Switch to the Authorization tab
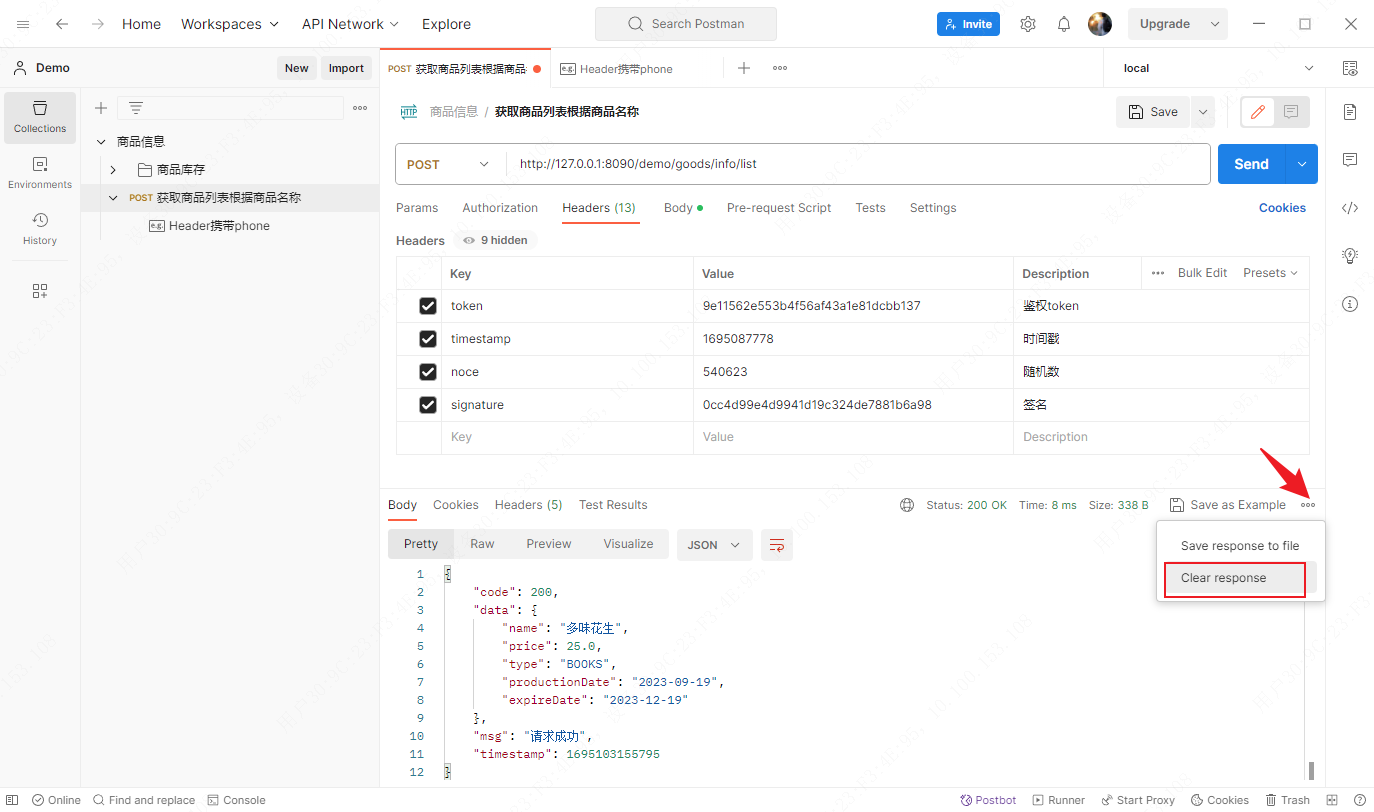This screenshot has width=1374, height=812. tap(500, 208)
